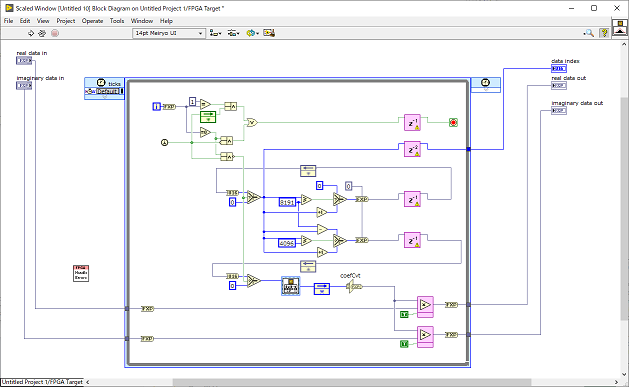Open the Align Objects dropdown
The width and height of the screenshot is (629, 387).
[215, 33]
